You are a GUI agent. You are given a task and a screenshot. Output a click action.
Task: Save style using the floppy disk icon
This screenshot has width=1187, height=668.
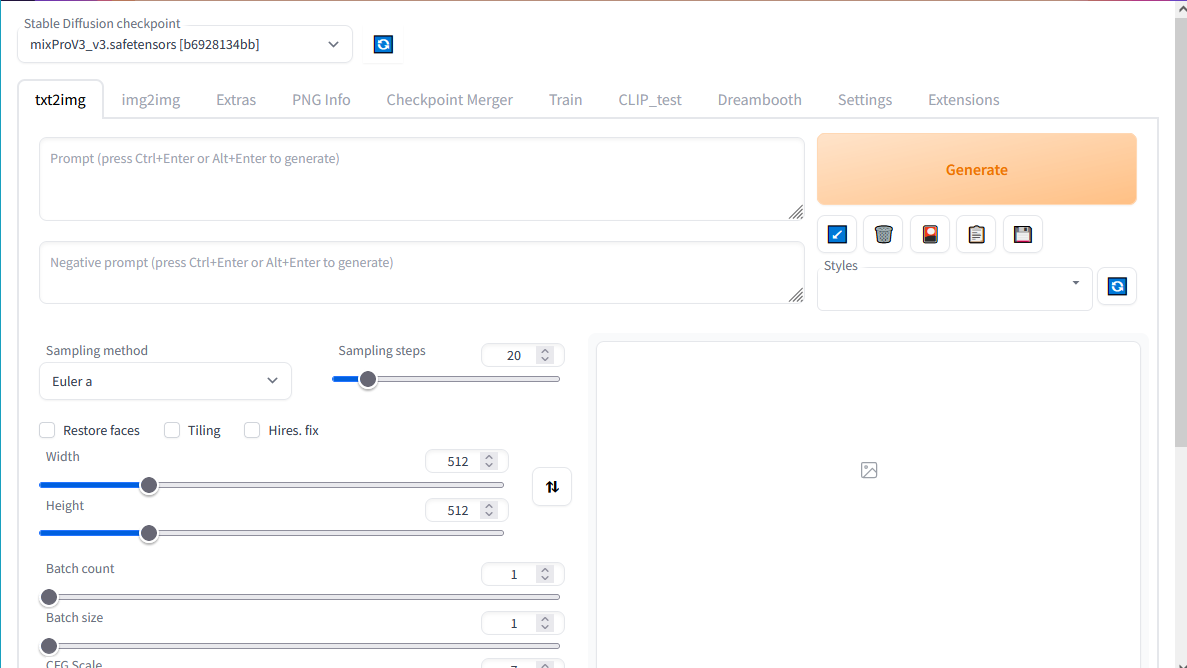point(1022,234)
